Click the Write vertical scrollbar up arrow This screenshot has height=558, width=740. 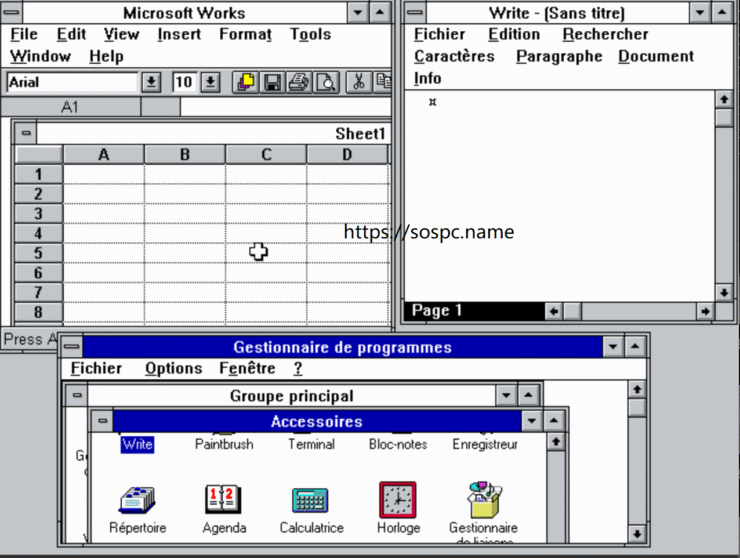point(724,100)
